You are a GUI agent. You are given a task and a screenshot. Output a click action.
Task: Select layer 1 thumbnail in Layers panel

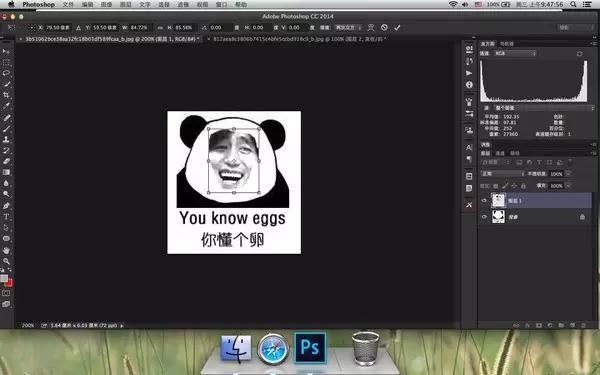coord(498,201)
